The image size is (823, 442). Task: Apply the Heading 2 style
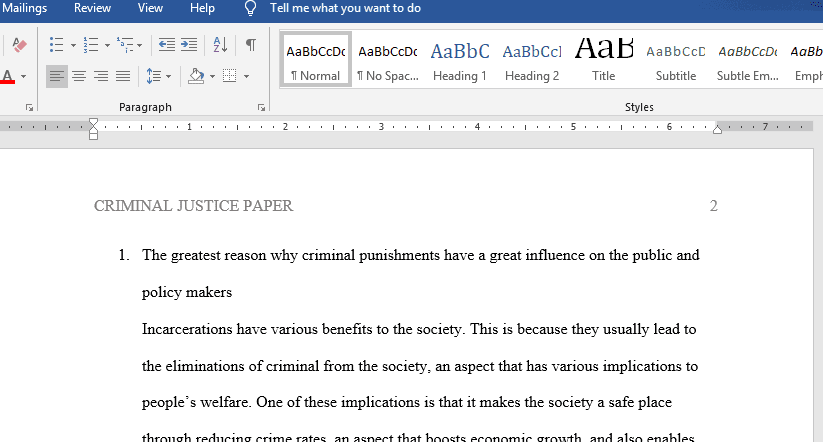point(532,59)
